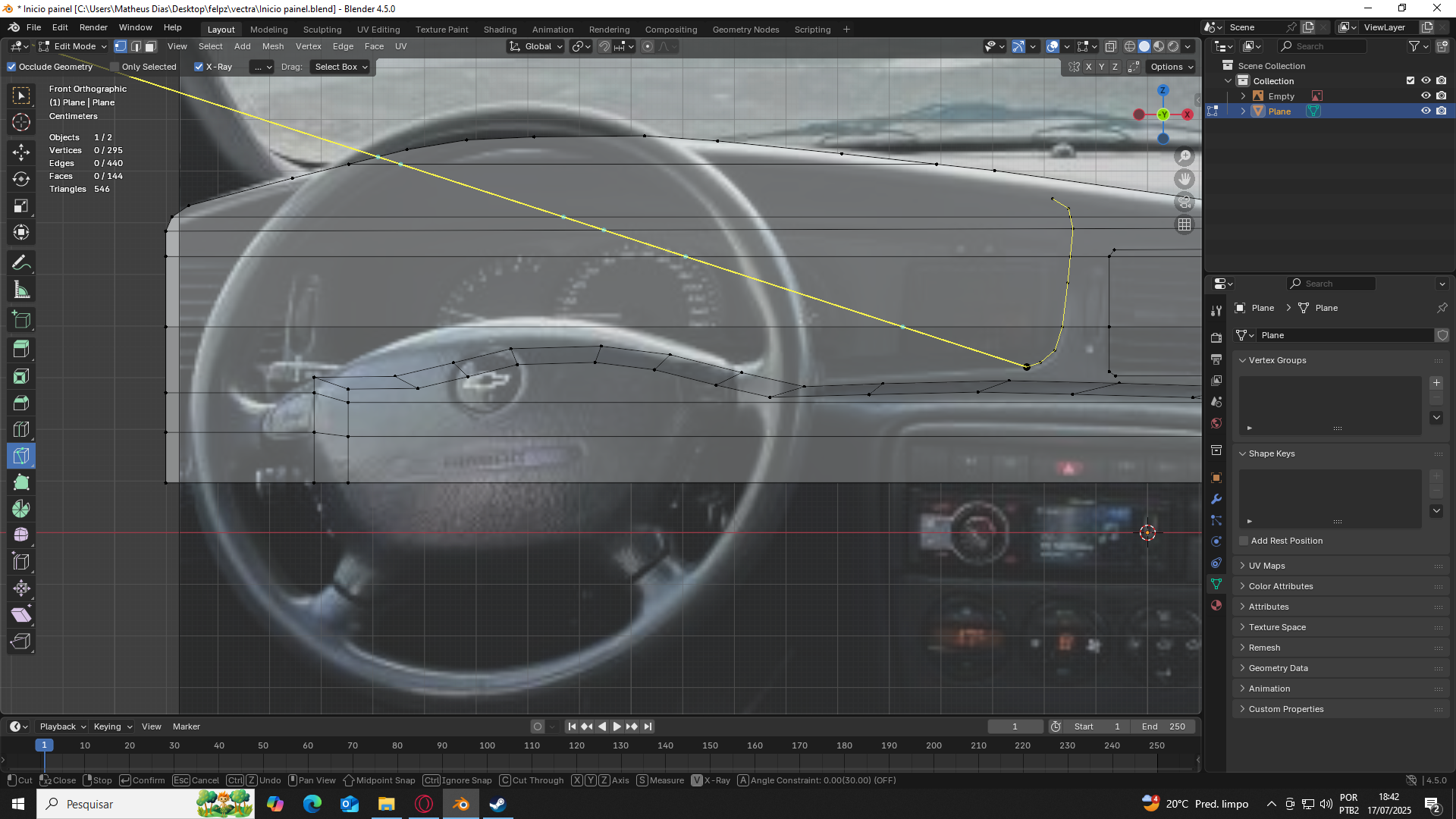Open the Mesh menu
Viewport: 1456px width, 819px height.
point(273,46)
